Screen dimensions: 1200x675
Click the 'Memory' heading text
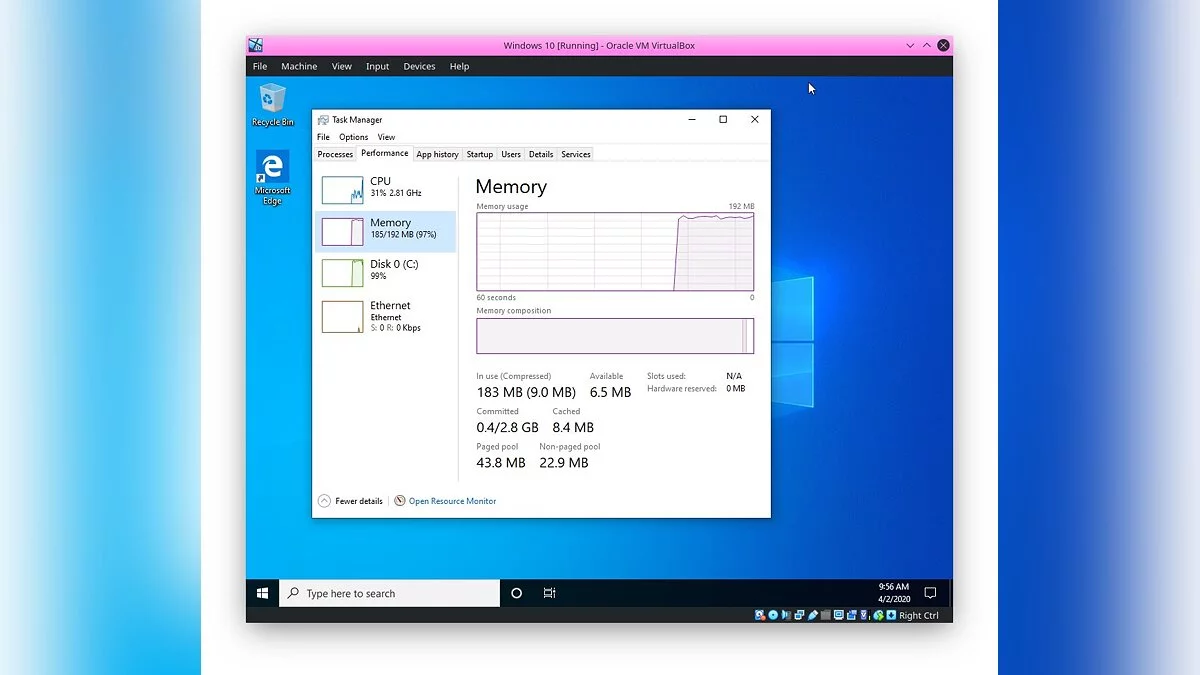(511, 187)
